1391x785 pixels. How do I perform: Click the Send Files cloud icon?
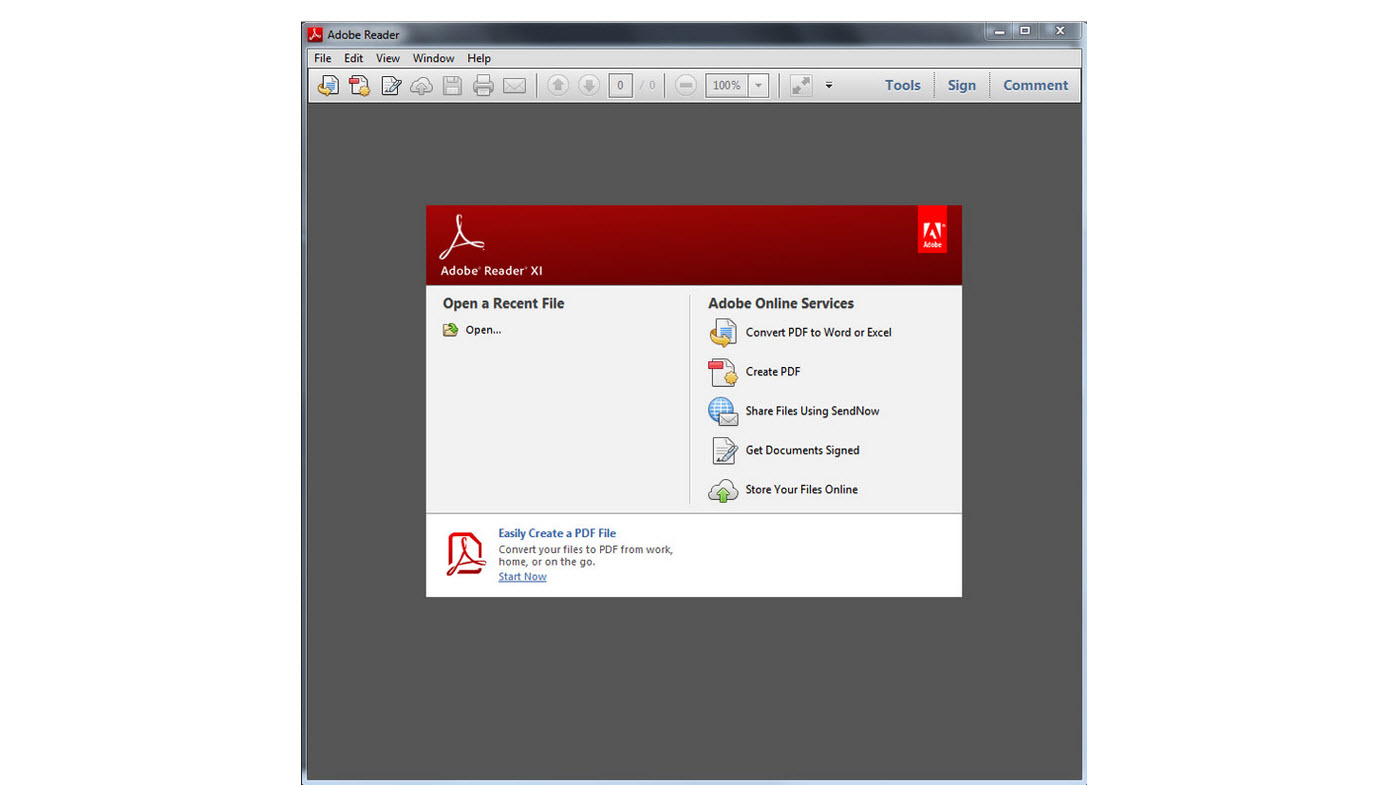pos(421,85)
